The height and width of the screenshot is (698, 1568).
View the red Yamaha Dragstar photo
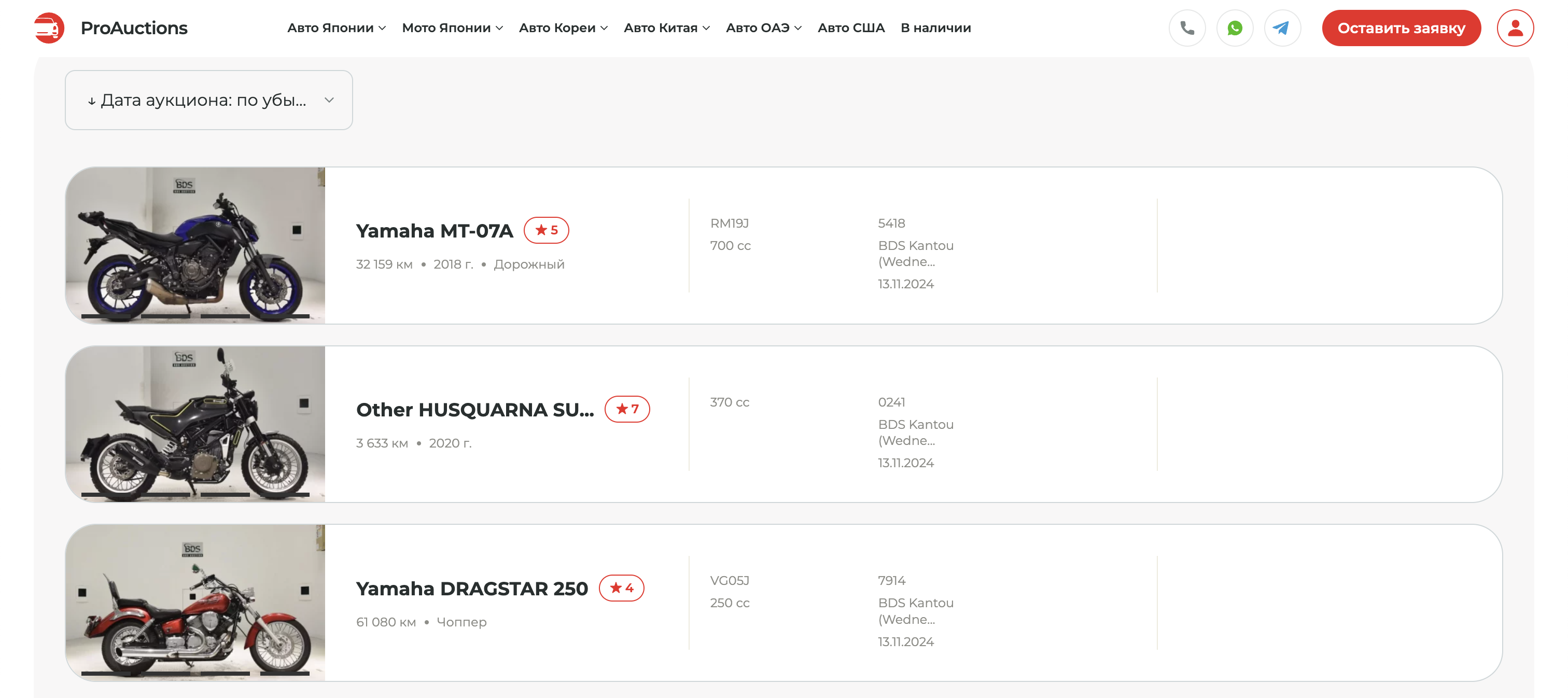pos(195,603)
